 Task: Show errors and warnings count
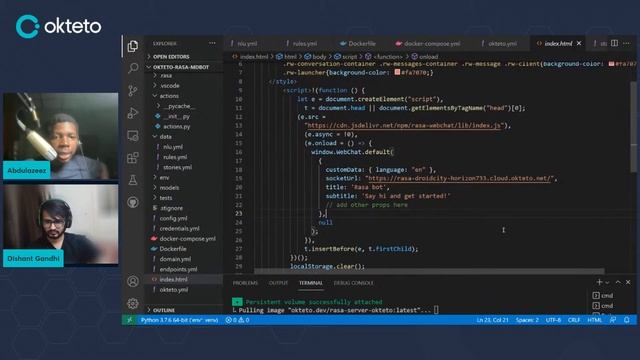pyautogui.click(x=238, y=320)
